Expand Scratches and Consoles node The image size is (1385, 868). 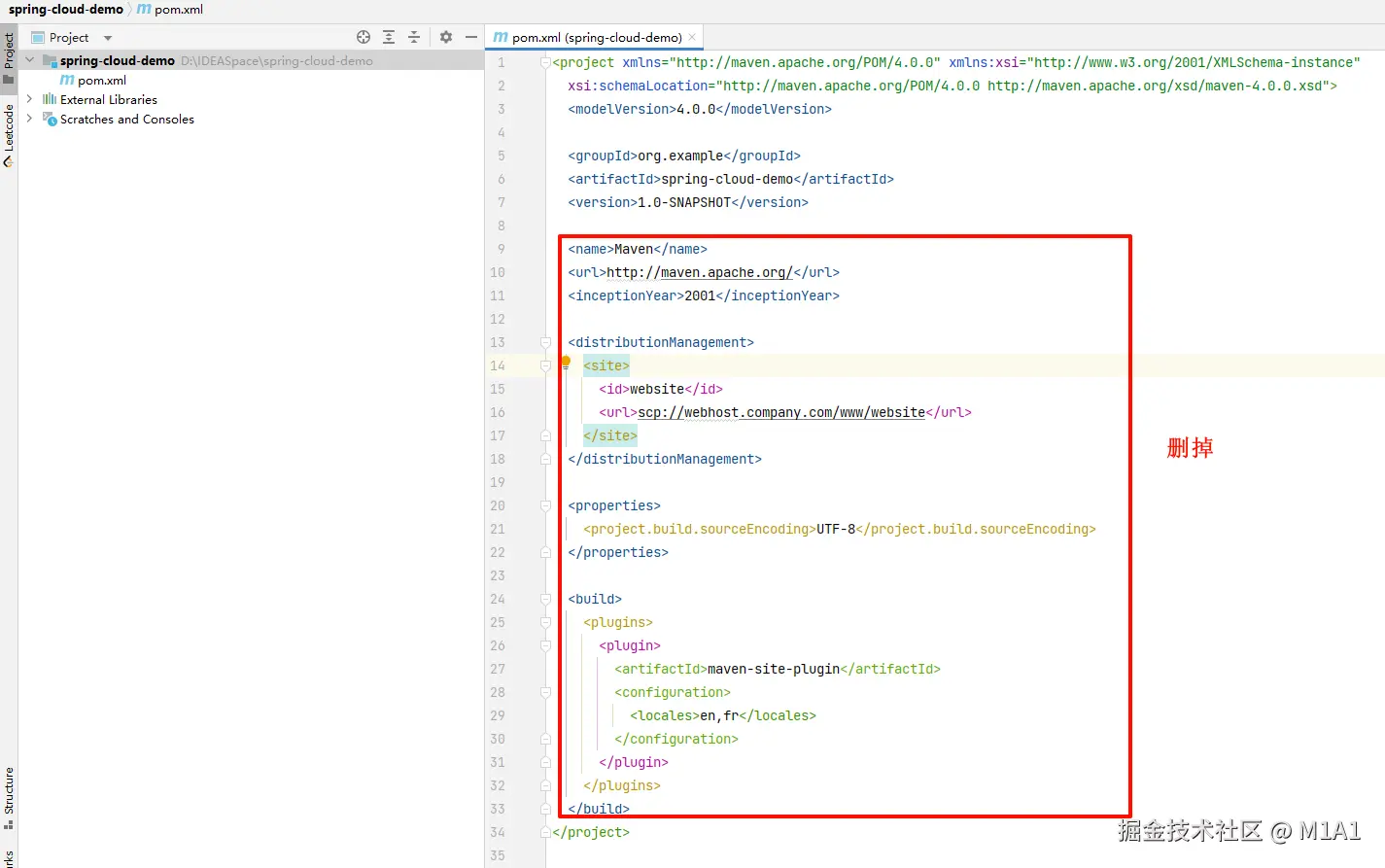coord(29,119)
